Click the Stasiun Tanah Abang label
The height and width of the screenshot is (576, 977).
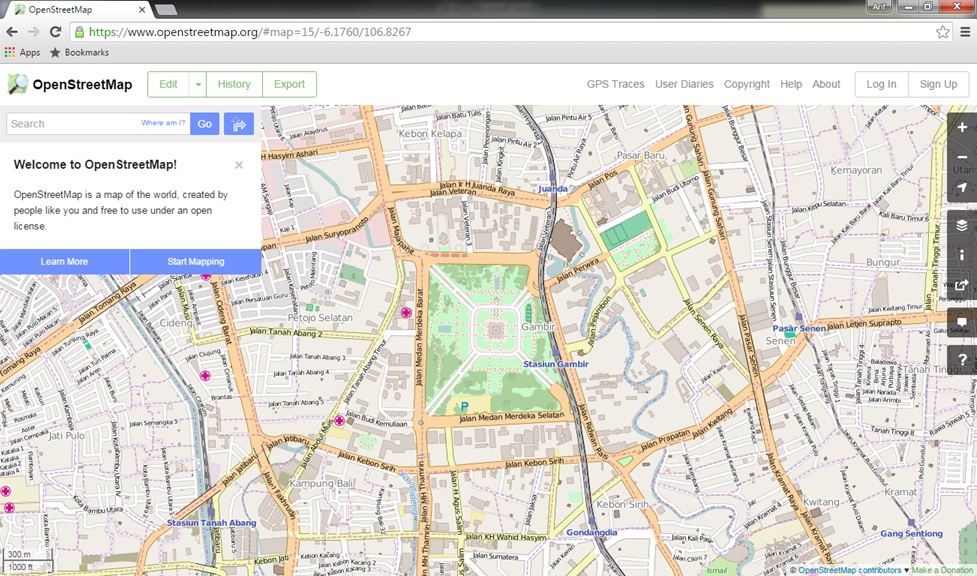(211, 522)
